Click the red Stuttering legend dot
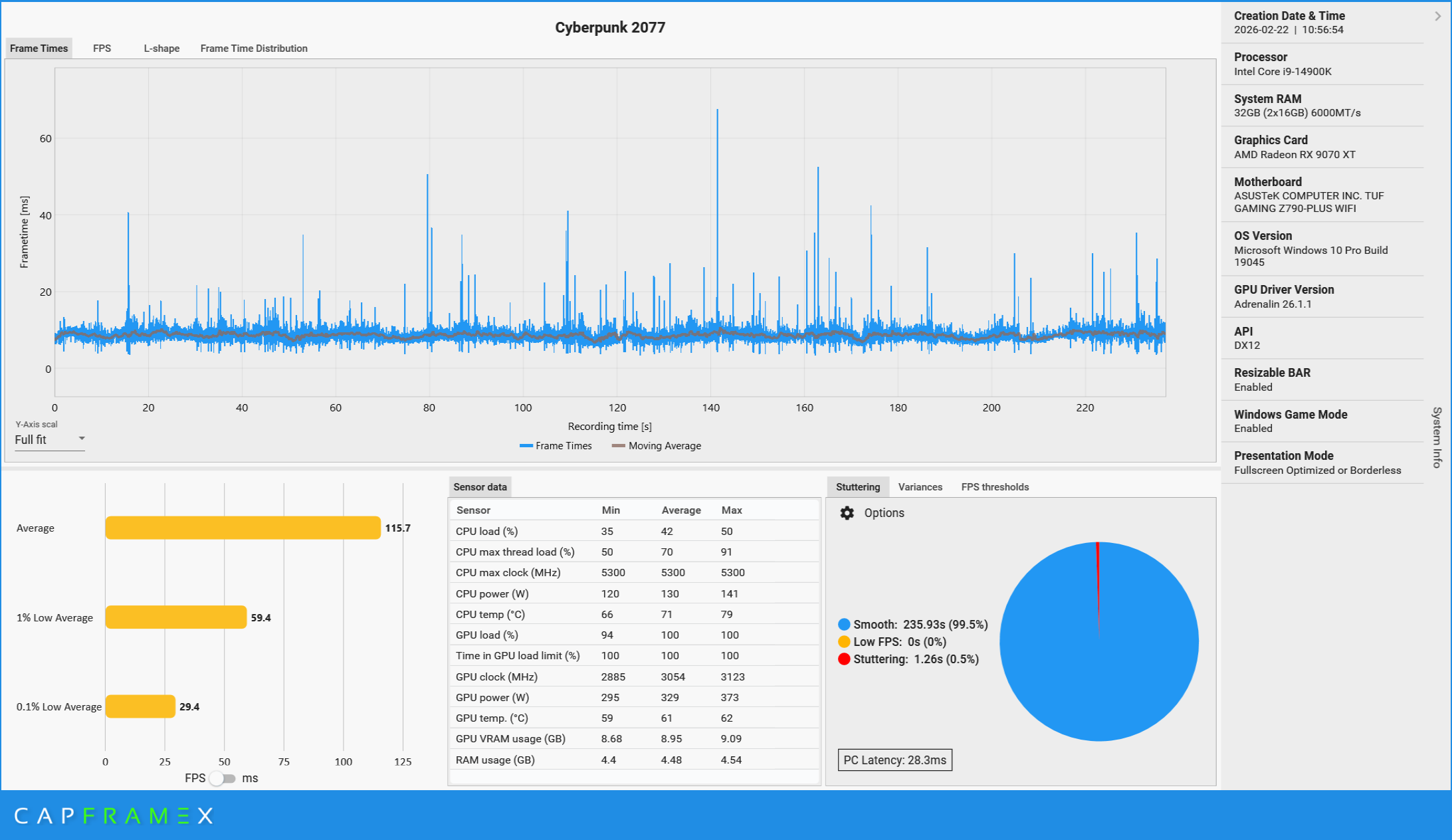 844,659
